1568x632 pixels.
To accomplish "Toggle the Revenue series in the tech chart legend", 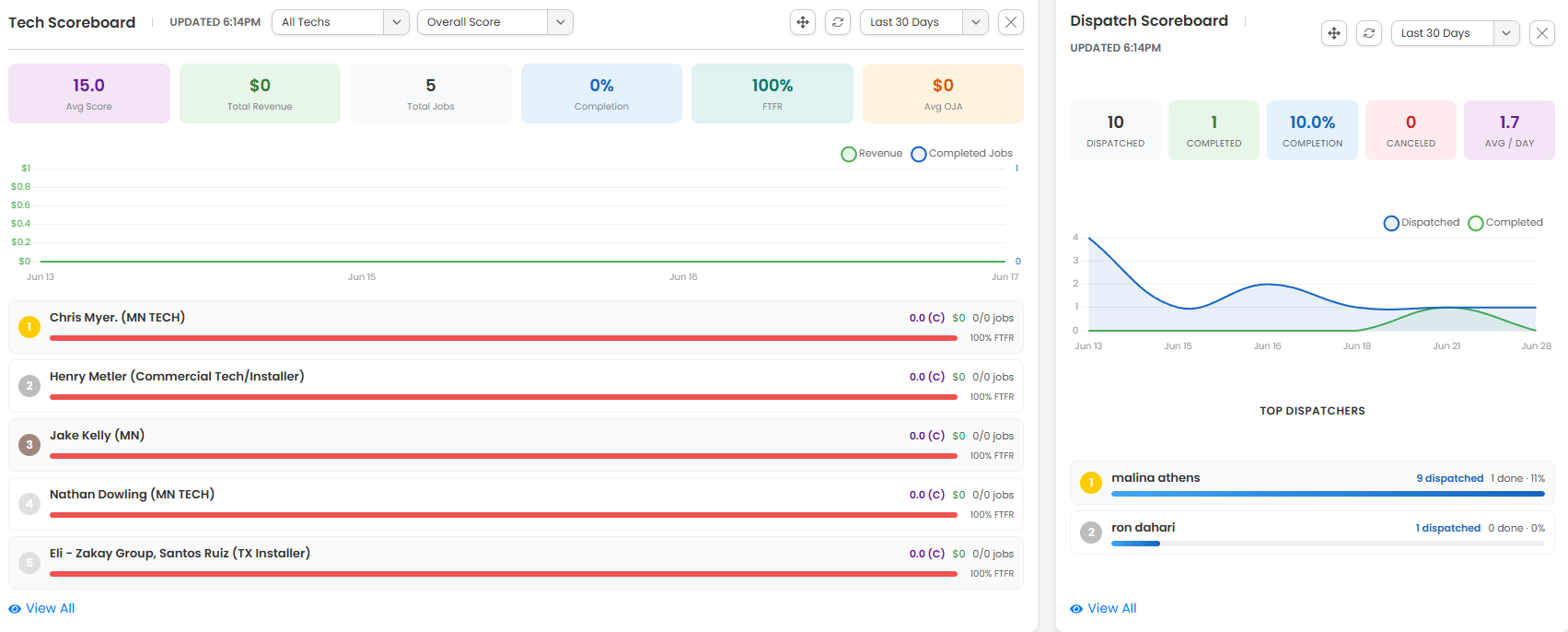I will [871, 154].
